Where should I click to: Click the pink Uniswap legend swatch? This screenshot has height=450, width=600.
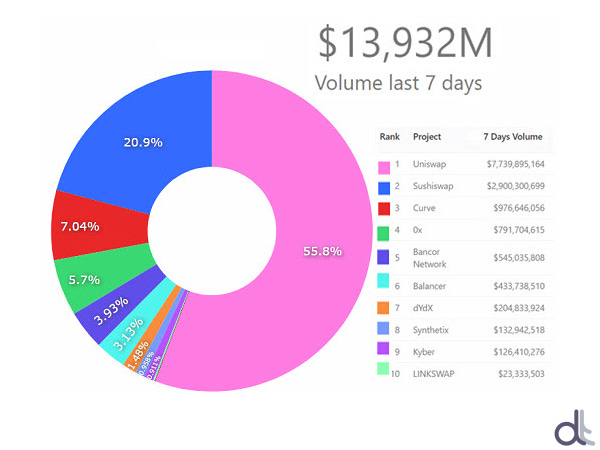tap(384, 168)
